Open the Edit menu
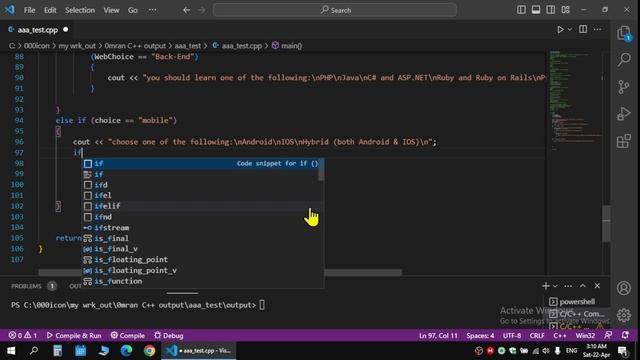The image size is (640, 360). click(x=50, y=10)
